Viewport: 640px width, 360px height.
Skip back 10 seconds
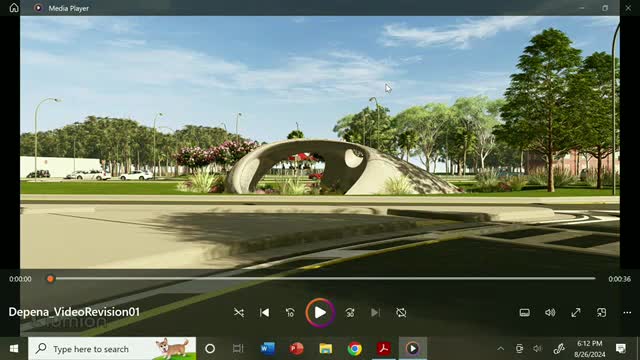pos(290,313)
